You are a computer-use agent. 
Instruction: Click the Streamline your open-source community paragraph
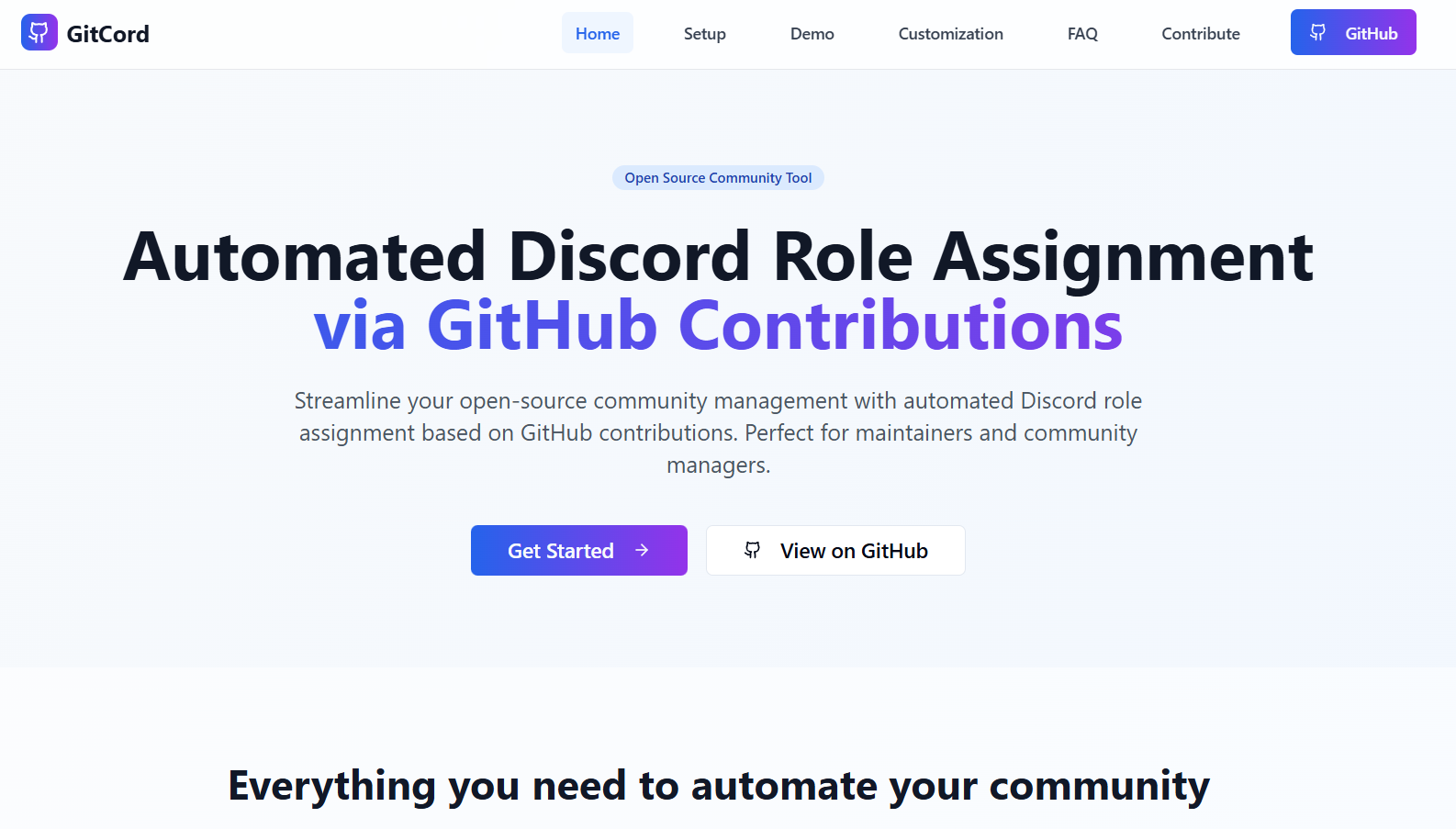(718, 417)
